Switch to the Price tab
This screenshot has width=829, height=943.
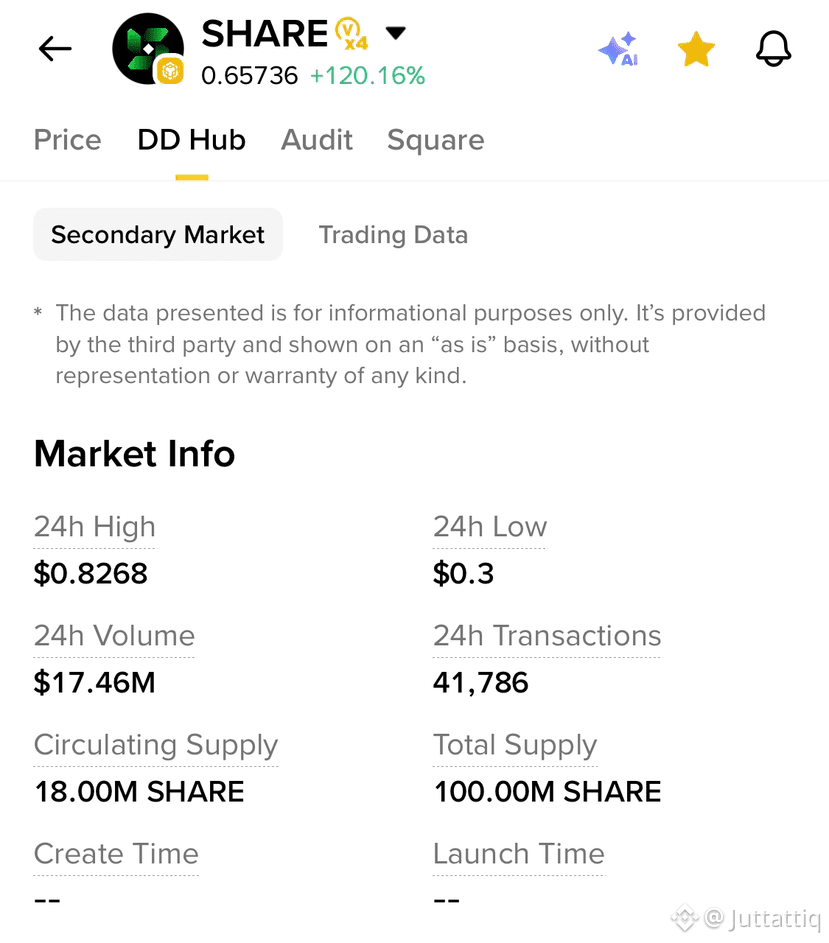click(x=67, y=140)
